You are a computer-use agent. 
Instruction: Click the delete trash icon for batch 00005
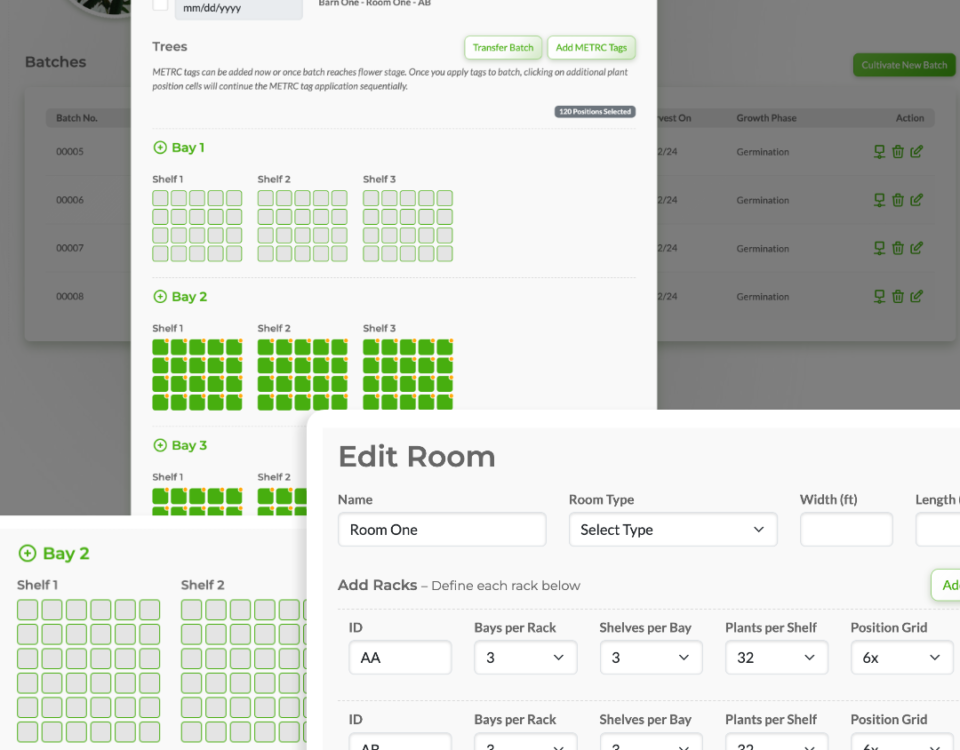pos(897,152)
